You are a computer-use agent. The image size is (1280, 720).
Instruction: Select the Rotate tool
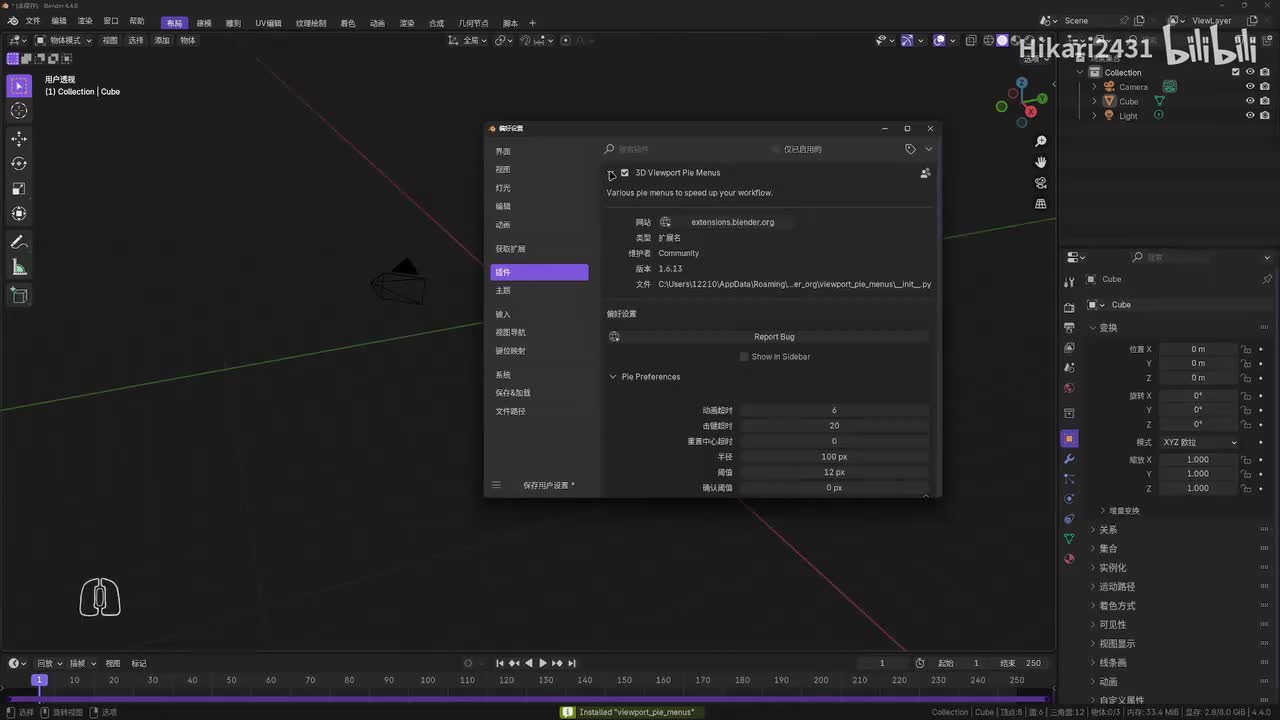19,163
